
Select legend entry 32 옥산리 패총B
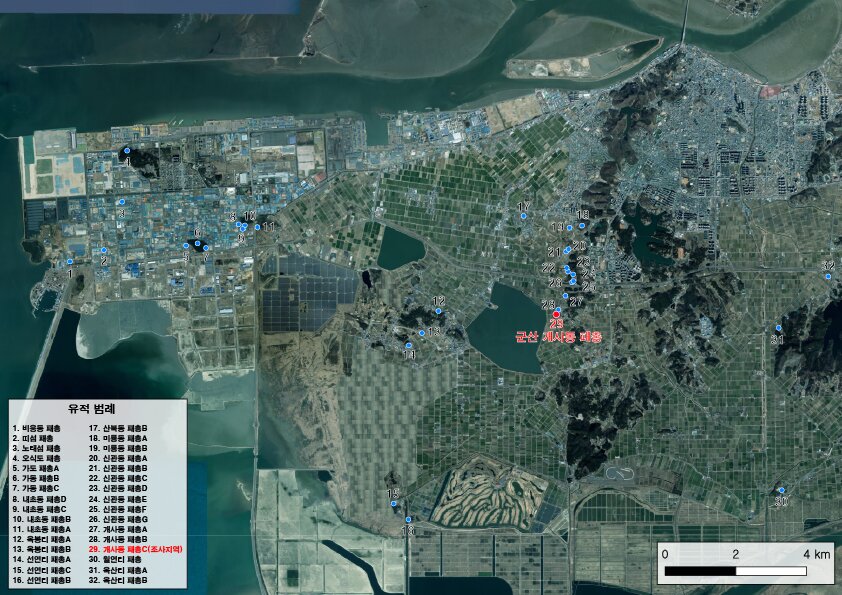click(118, 580)
